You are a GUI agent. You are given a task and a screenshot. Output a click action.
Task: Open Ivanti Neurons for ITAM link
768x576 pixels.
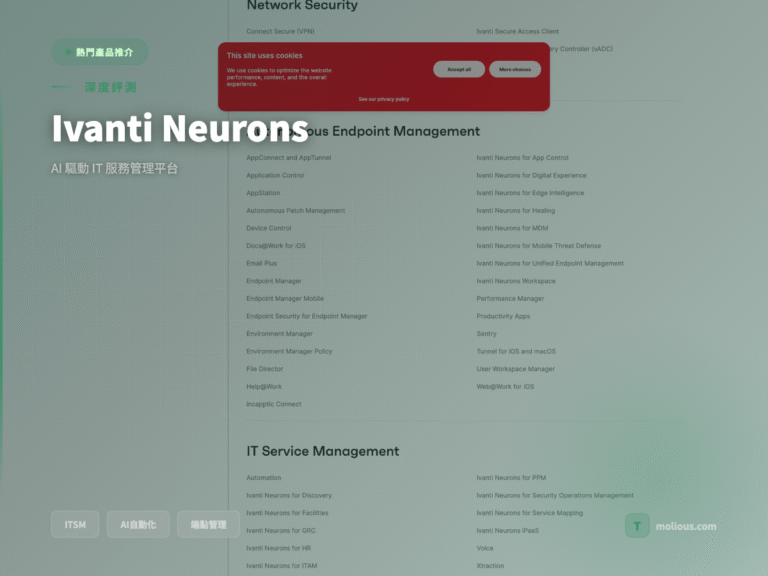coord(282,566)
